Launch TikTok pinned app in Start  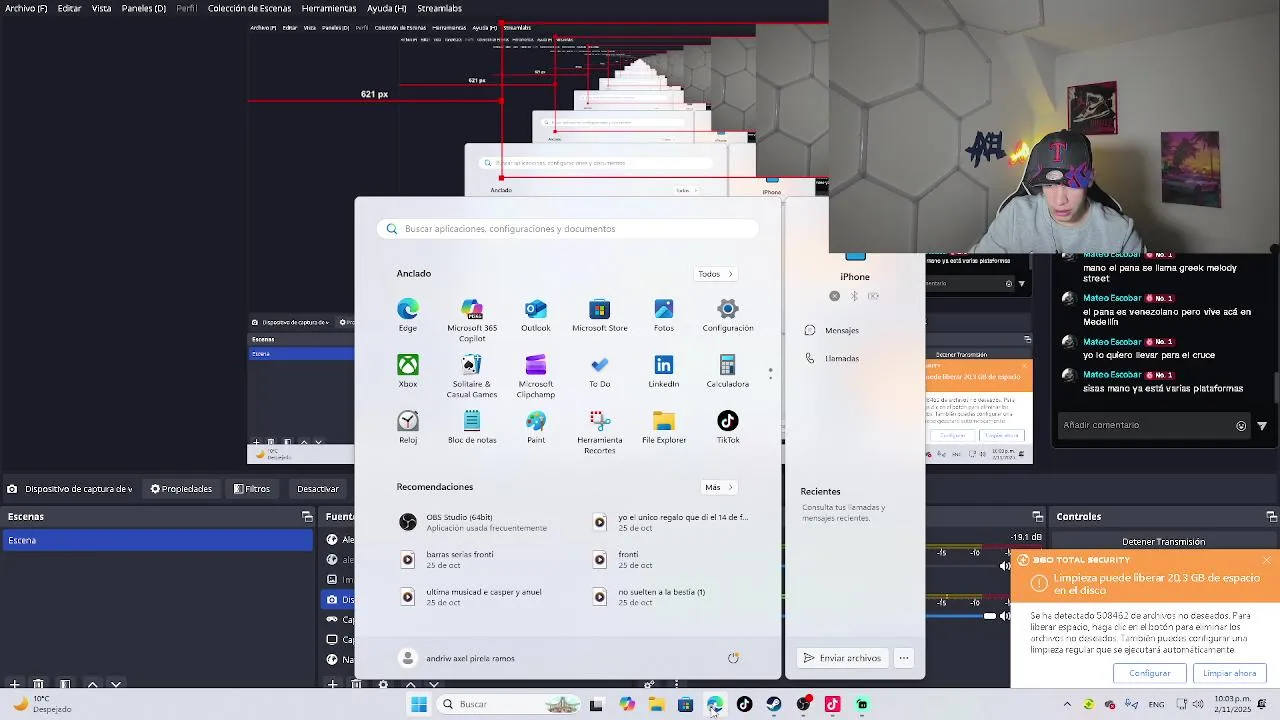[x=728, y=427]
